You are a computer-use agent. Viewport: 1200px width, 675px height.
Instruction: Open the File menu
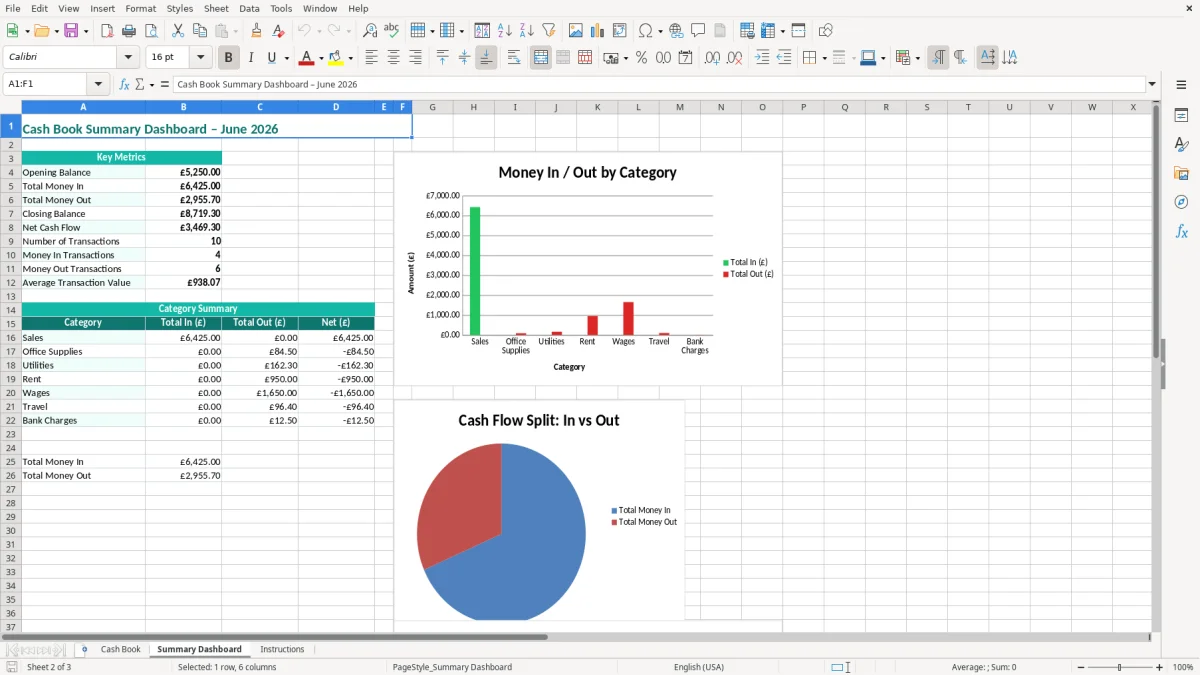tap(13, 8)
